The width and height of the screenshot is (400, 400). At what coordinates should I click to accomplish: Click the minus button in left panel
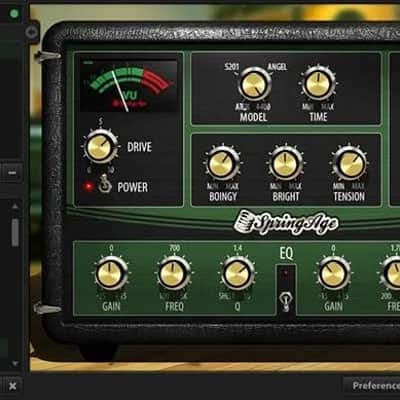click(12, 173)
